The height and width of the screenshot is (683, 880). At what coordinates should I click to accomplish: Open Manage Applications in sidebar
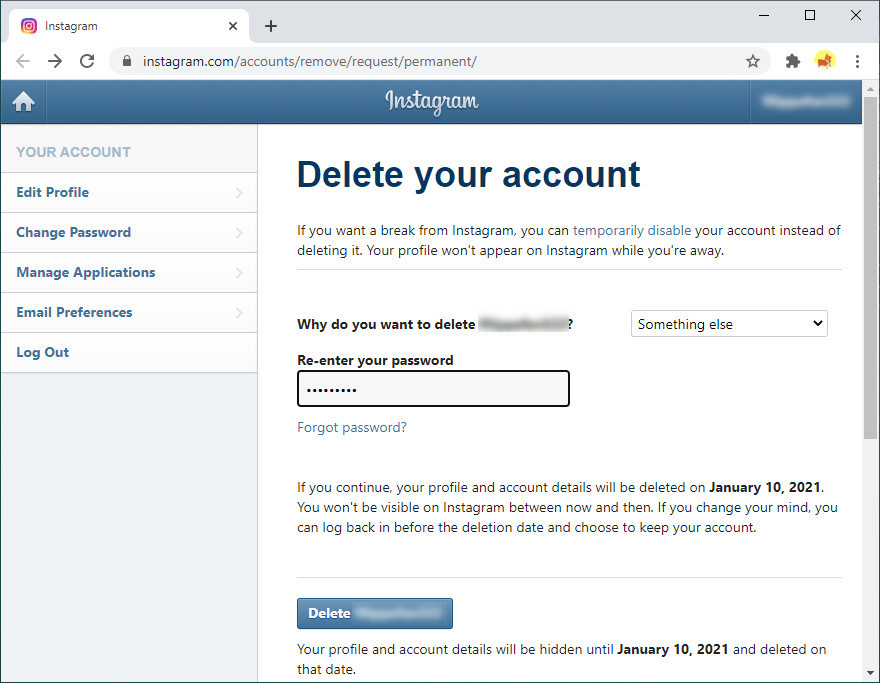point(129,272)
